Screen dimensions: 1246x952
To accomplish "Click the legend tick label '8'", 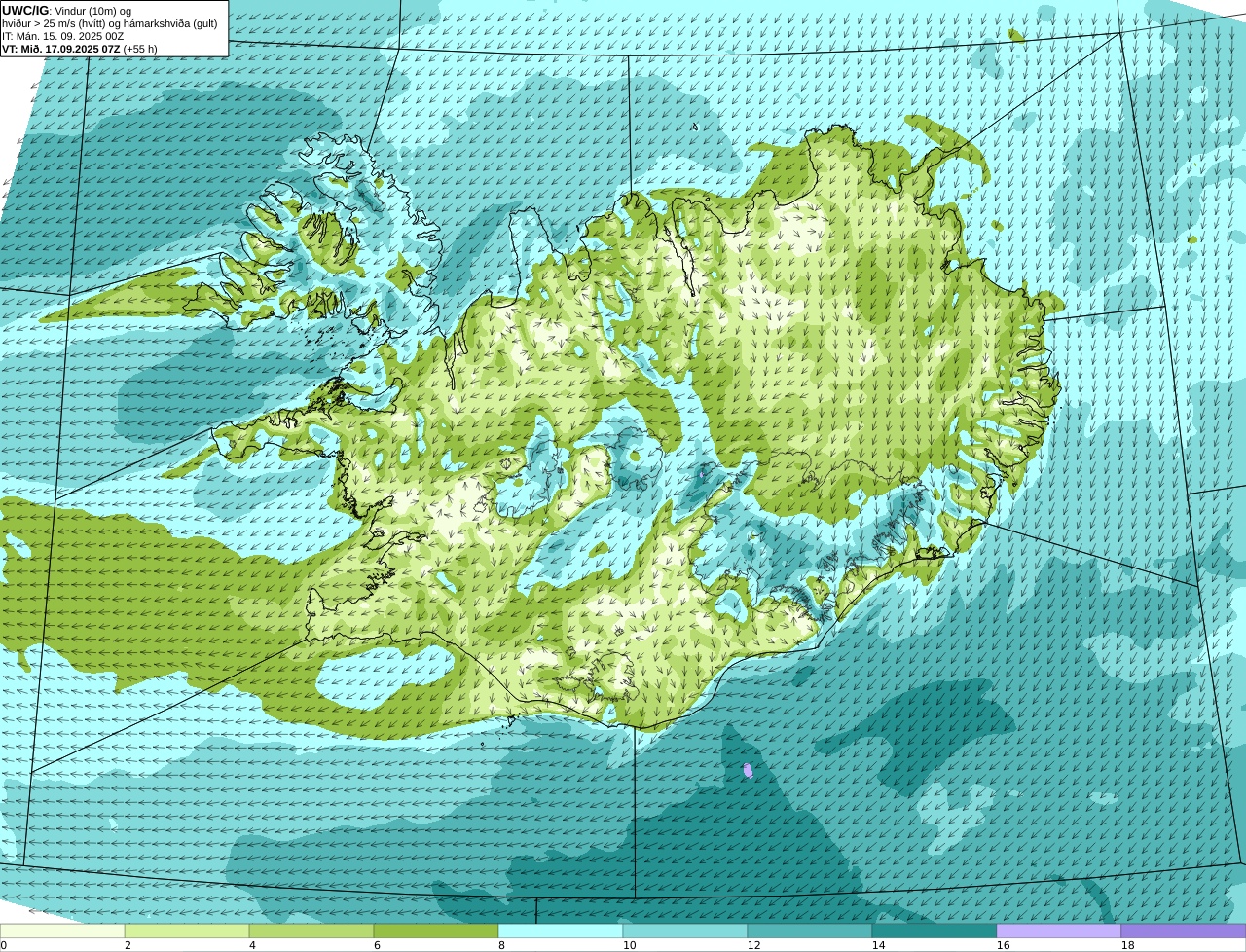I will click(501, 945).
